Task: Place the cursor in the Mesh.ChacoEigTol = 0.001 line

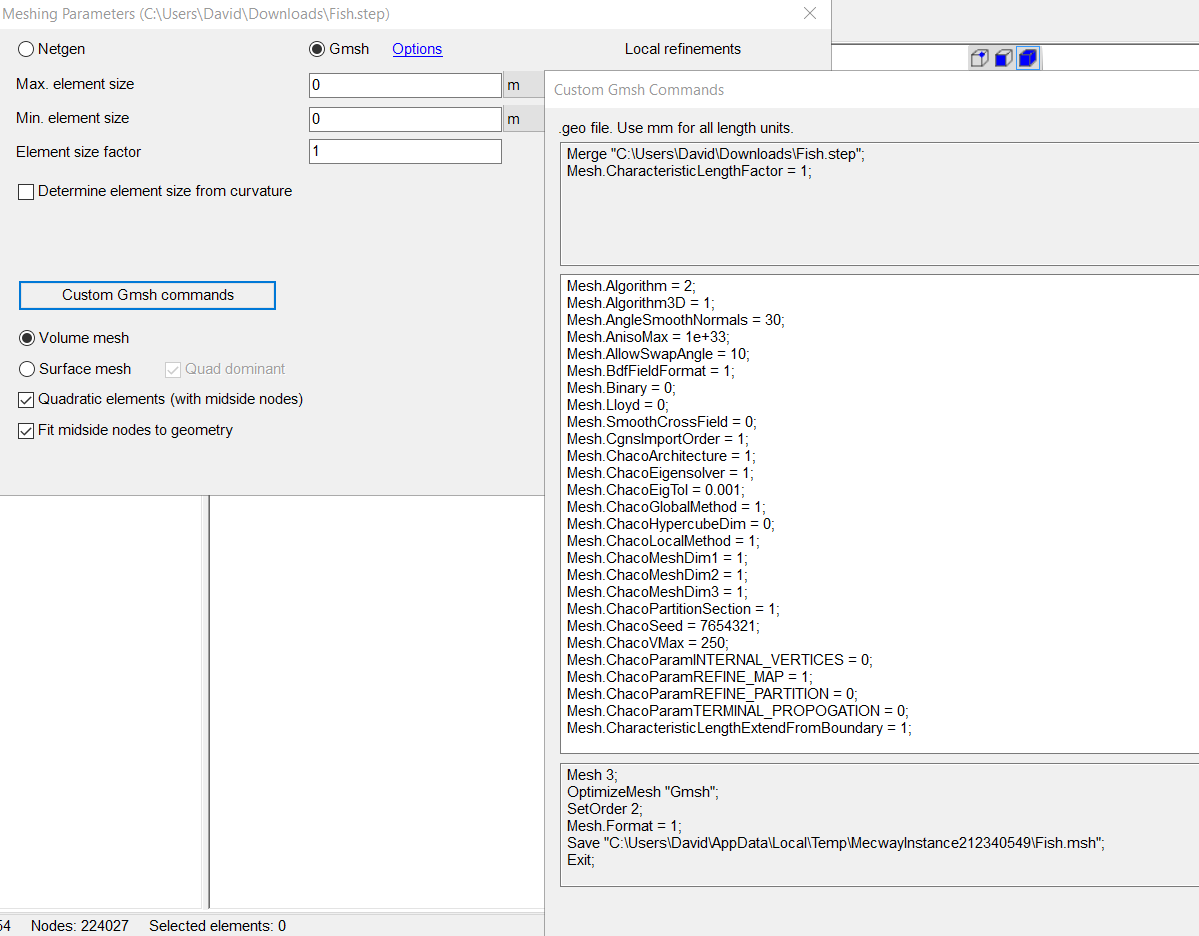Action: click(x=655, y=490)
